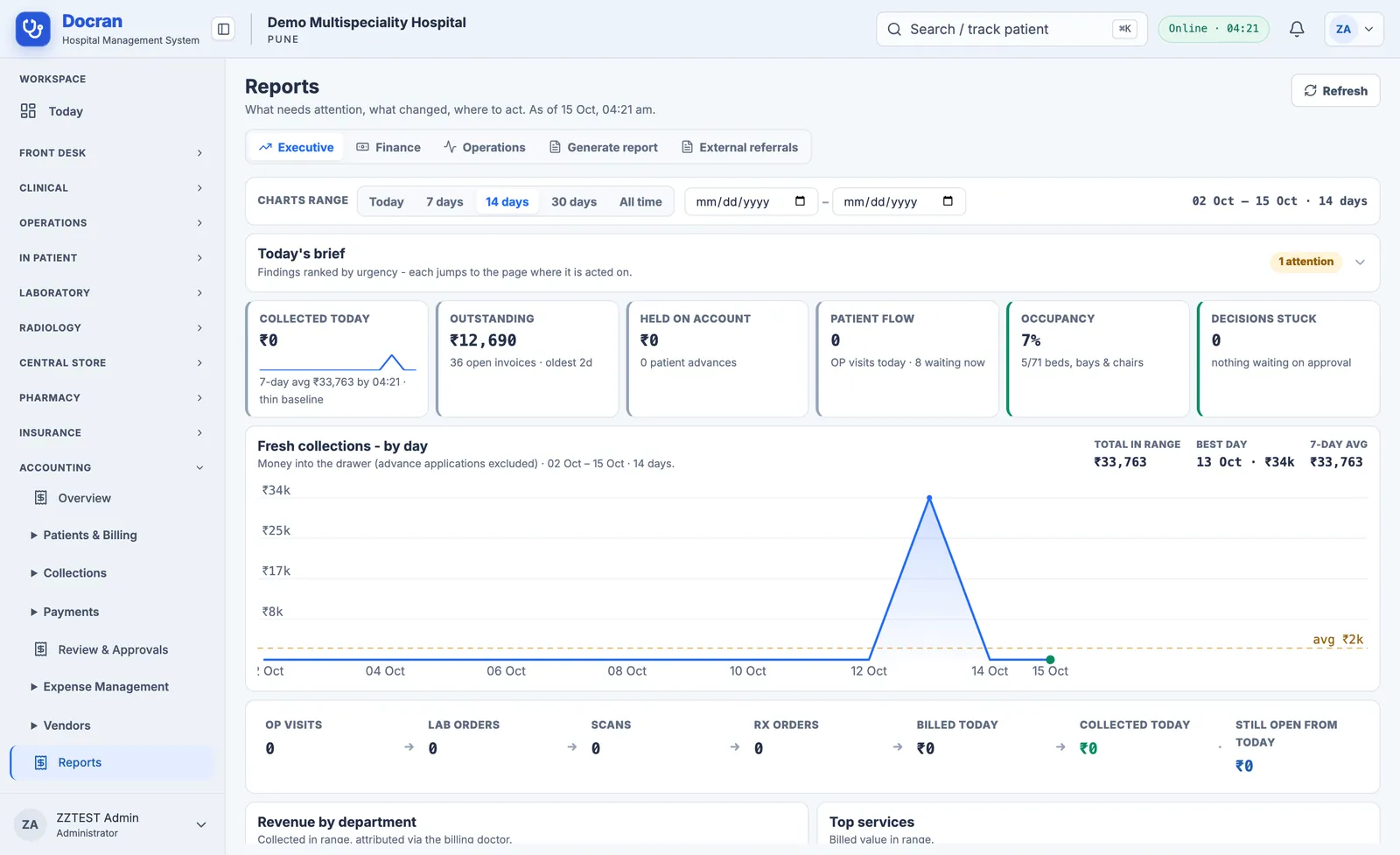The height and width of the screenshot is (855, 1400).
Task: Expand the Patients & Billing tree item
Action: click(34, 535)
